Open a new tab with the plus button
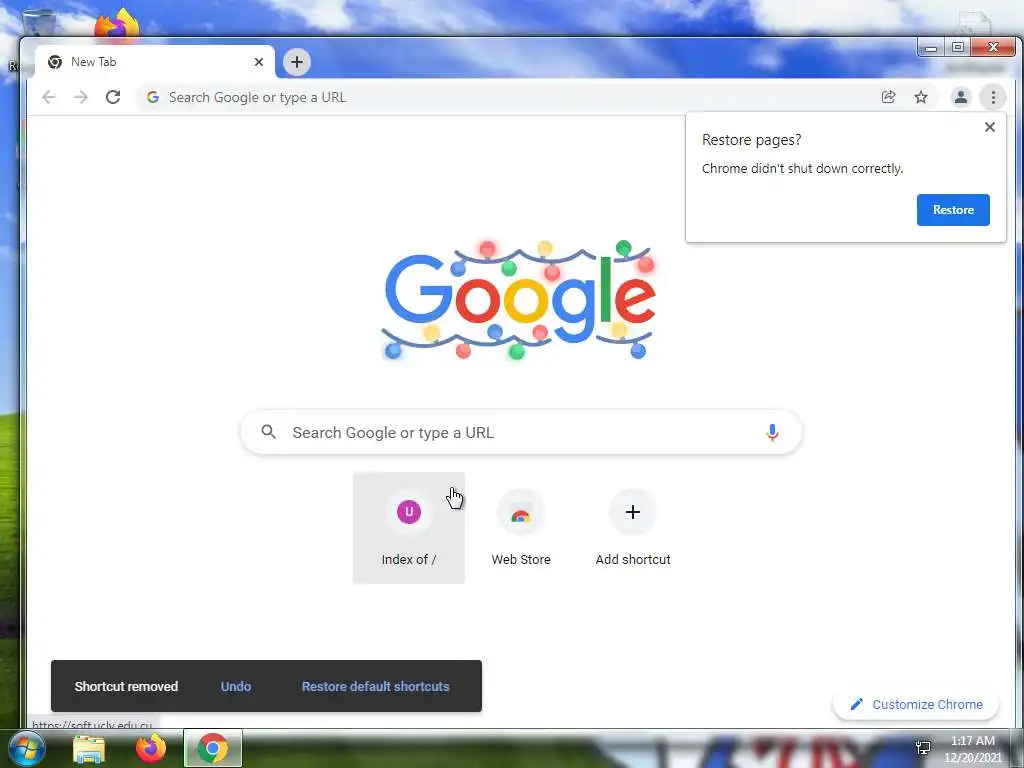 point(296,62)
